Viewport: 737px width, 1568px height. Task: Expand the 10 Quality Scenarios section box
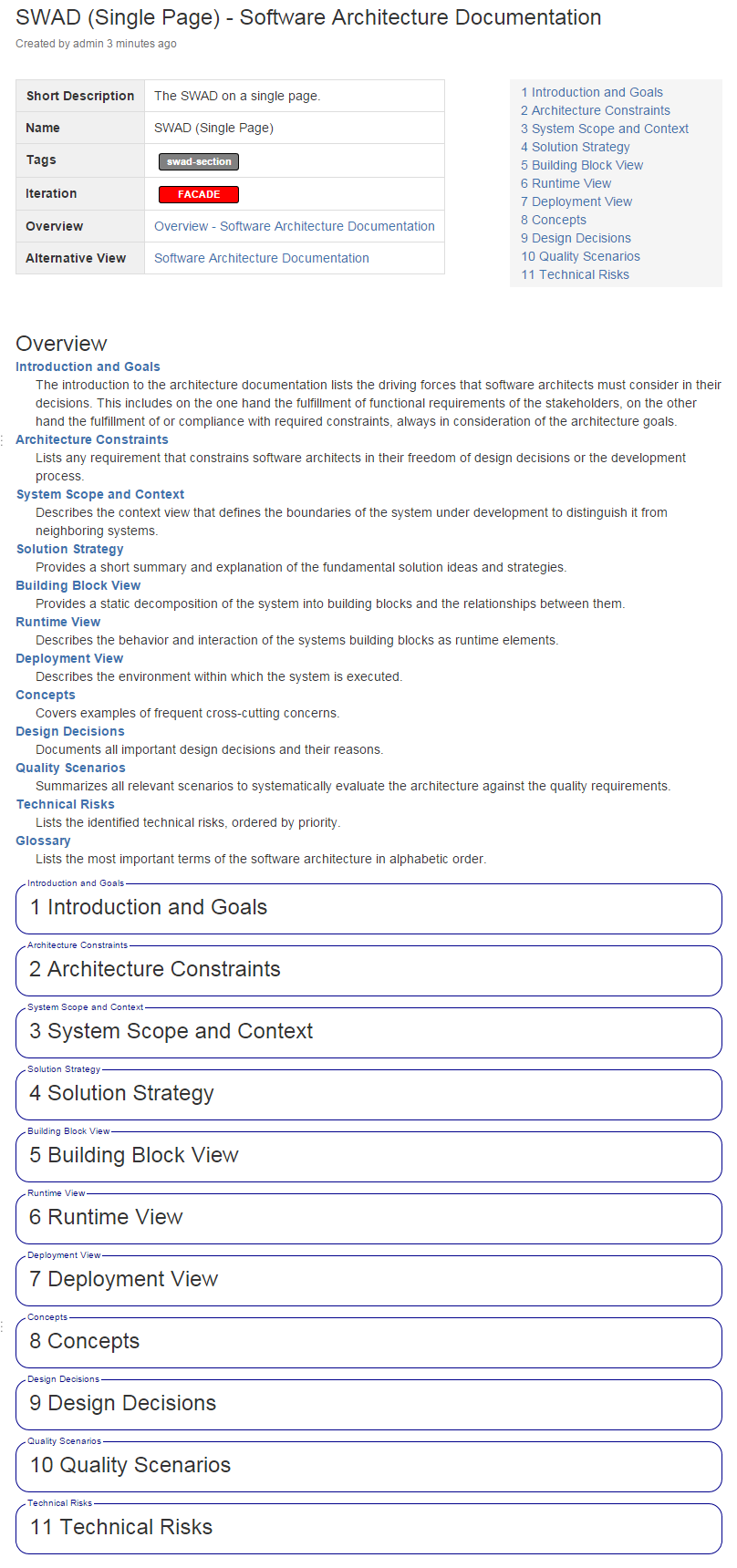click(130, 1465)
